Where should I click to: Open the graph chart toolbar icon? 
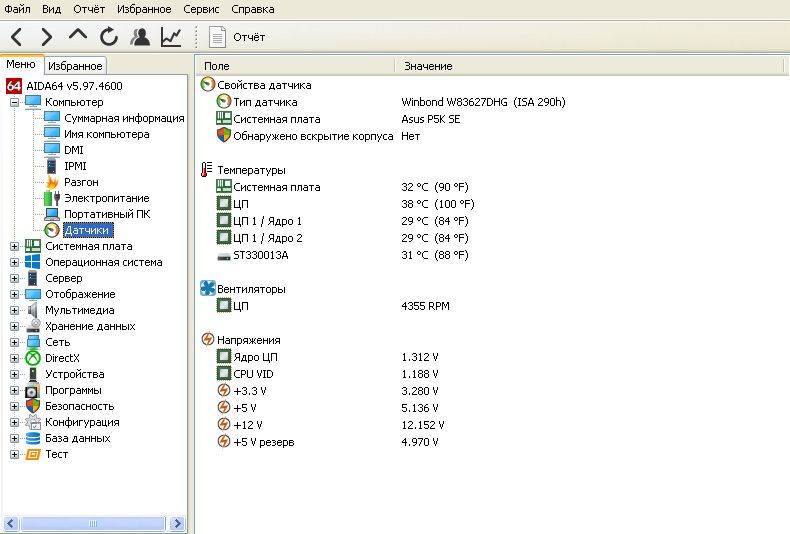pyautogui.click(x=171, y=37)
